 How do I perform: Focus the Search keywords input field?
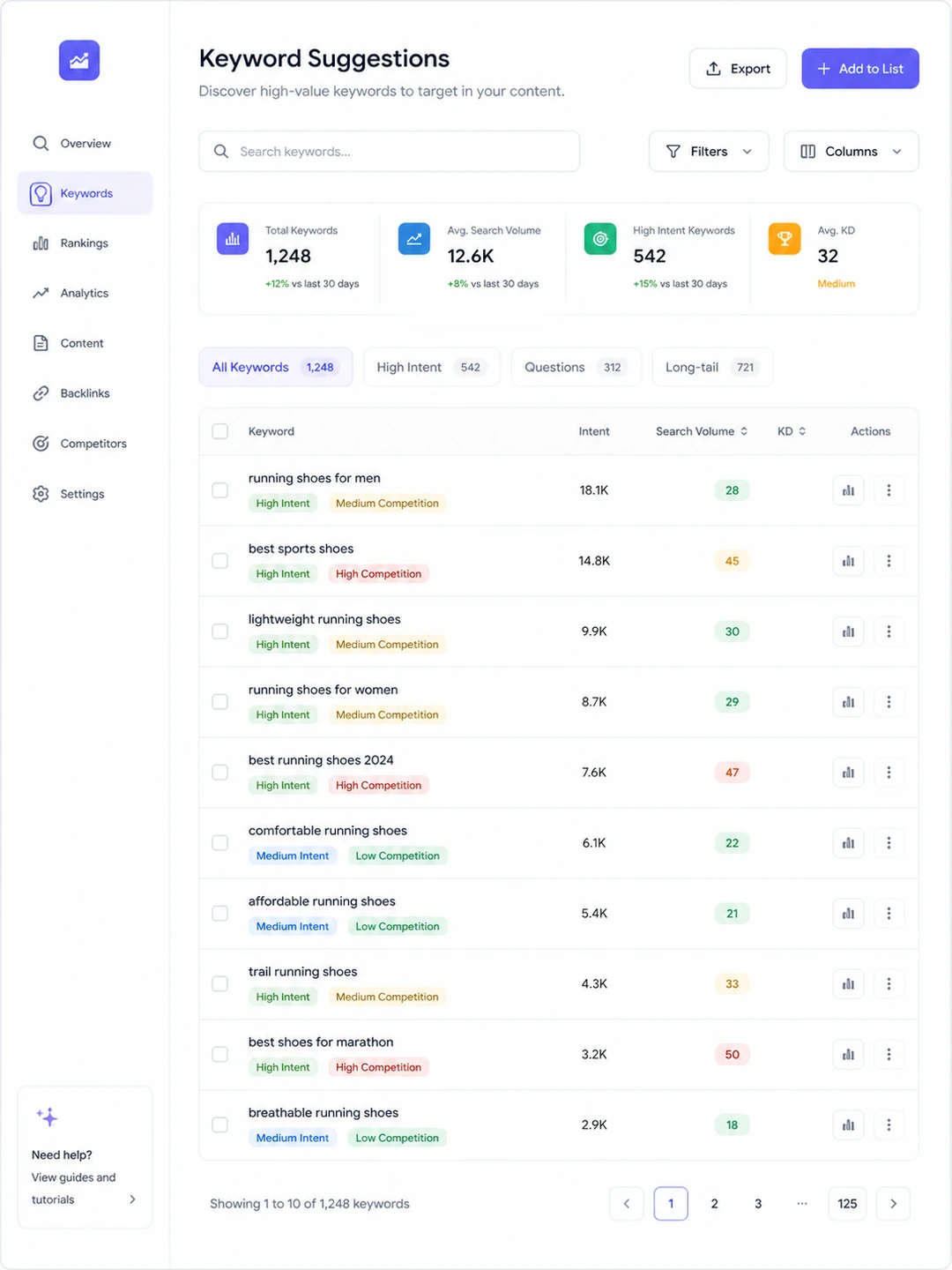click(390, 152)
